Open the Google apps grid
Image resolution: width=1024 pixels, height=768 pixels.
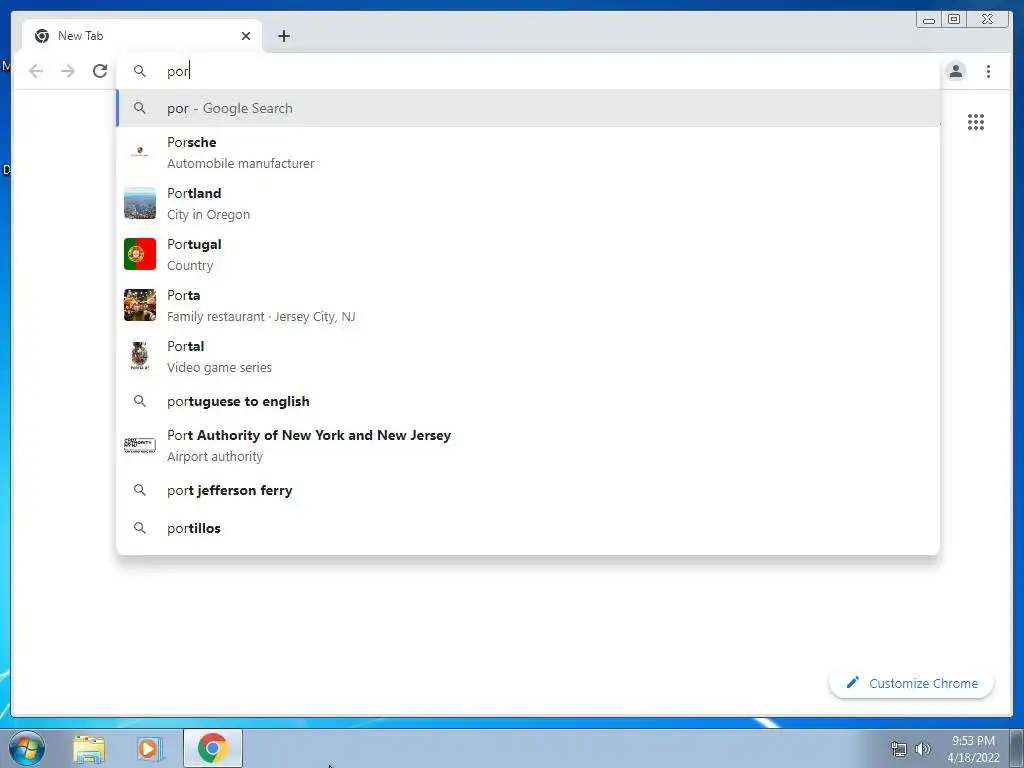976,122
